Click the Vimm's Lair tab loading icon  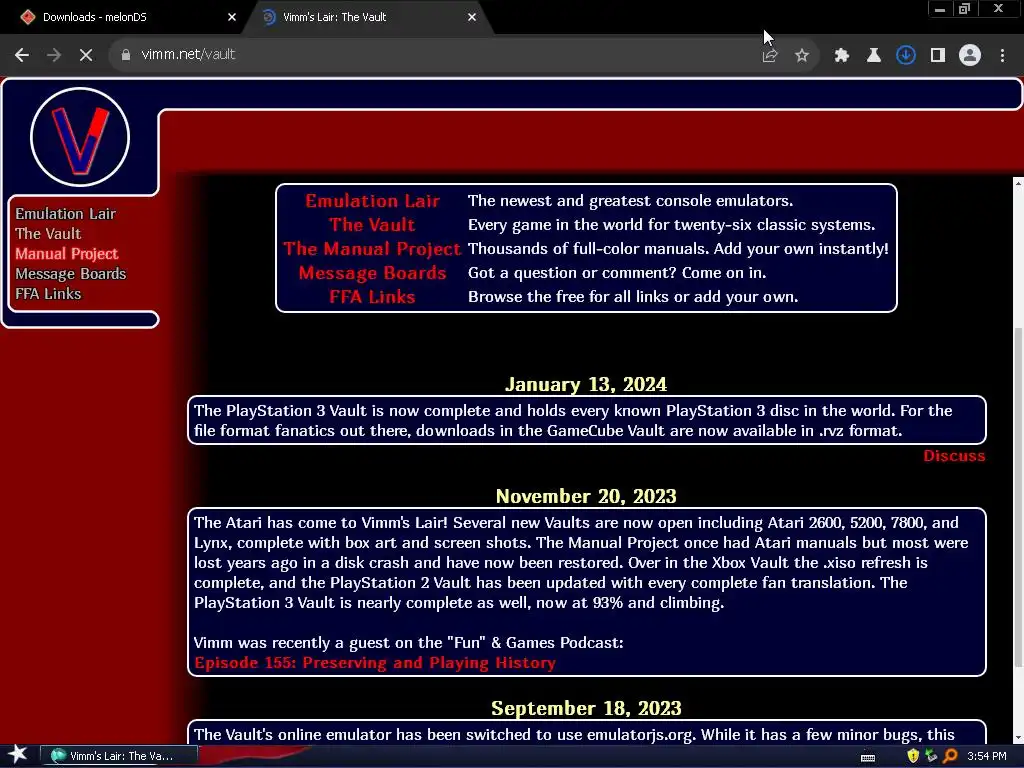[x=268, y=17]
